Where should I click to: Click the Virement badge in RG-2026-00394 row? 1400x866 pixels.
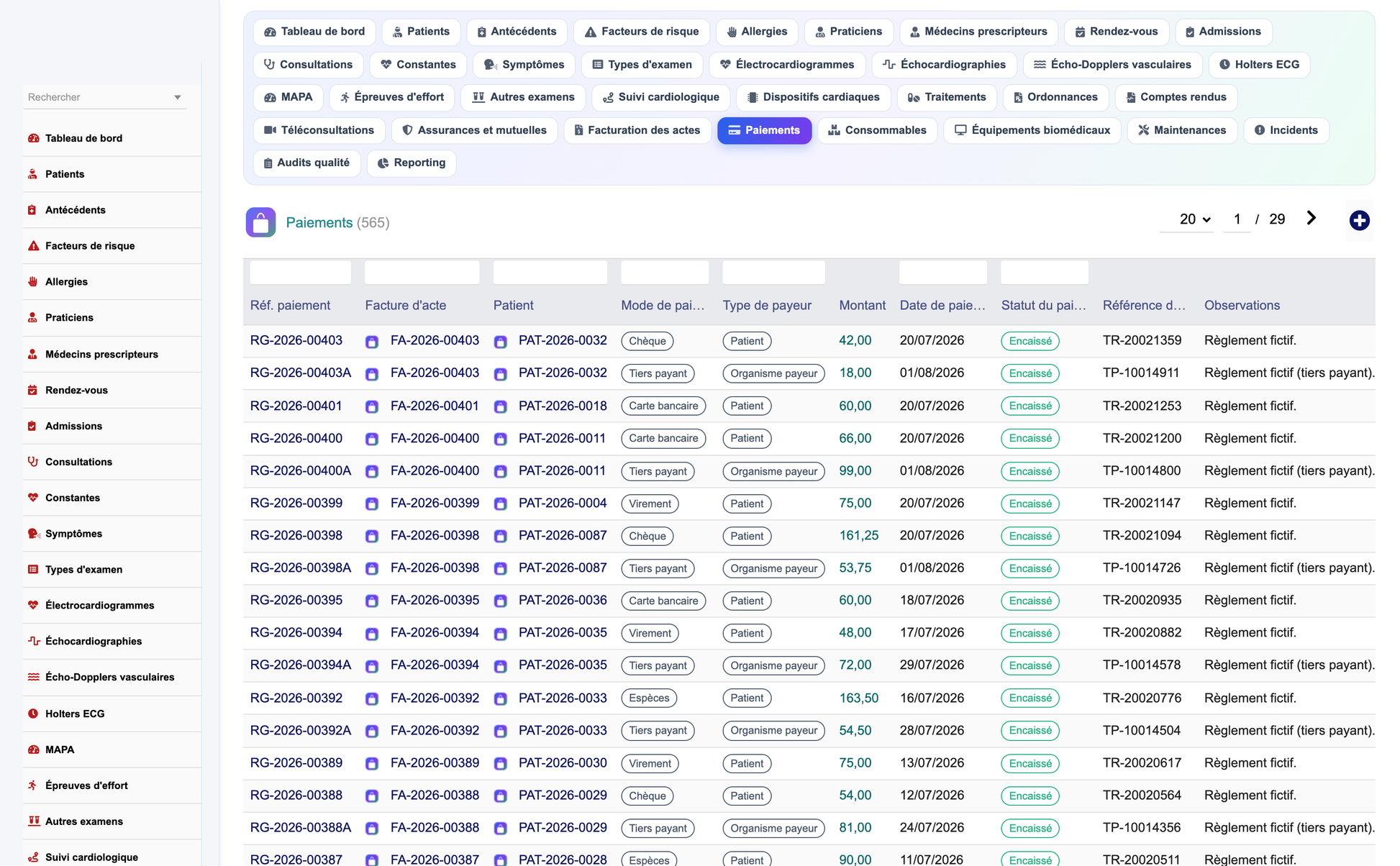[x=650, y=633]
